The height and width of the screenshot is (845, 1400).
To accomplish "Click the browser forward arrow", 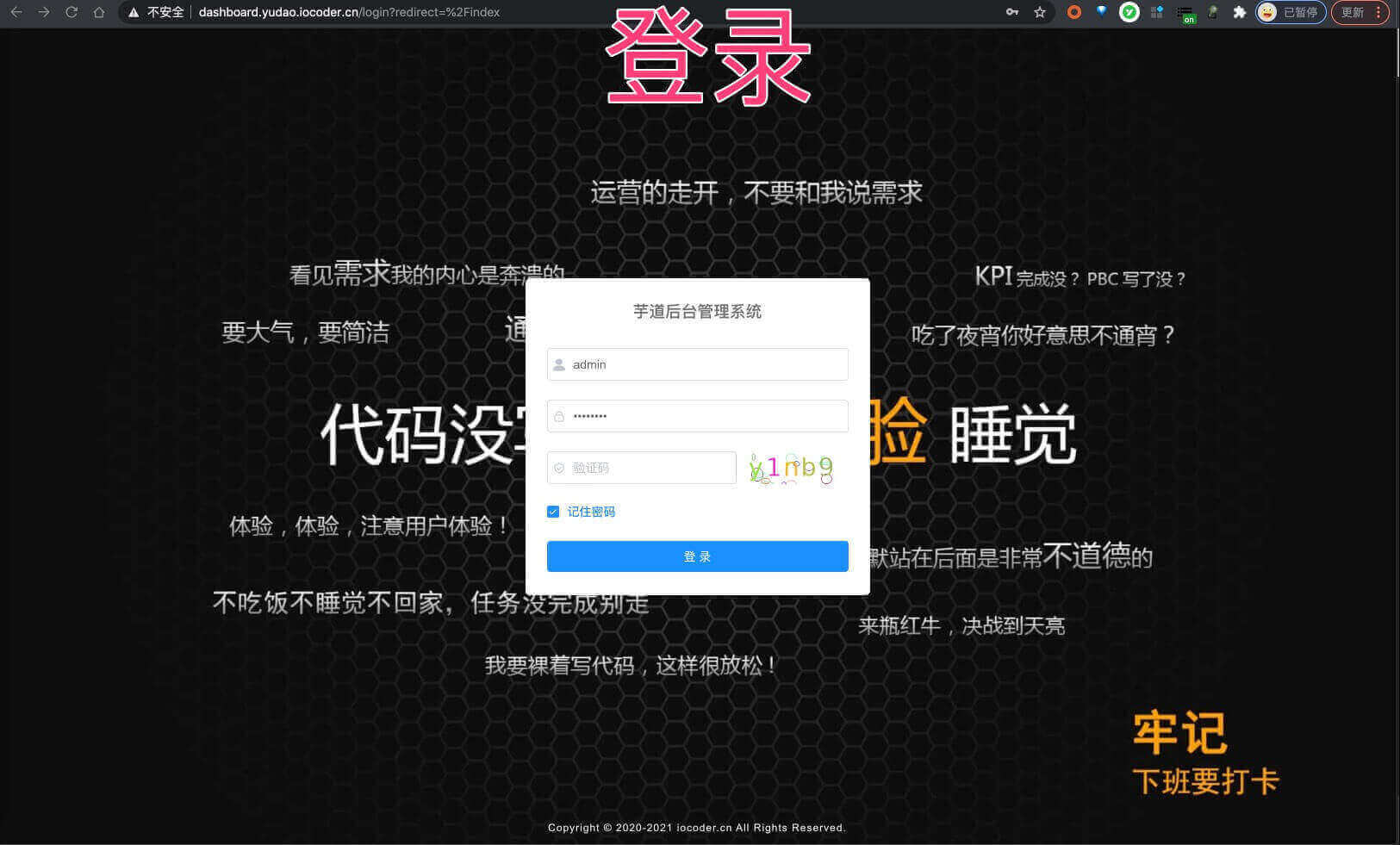I will [x=43, y=12].
